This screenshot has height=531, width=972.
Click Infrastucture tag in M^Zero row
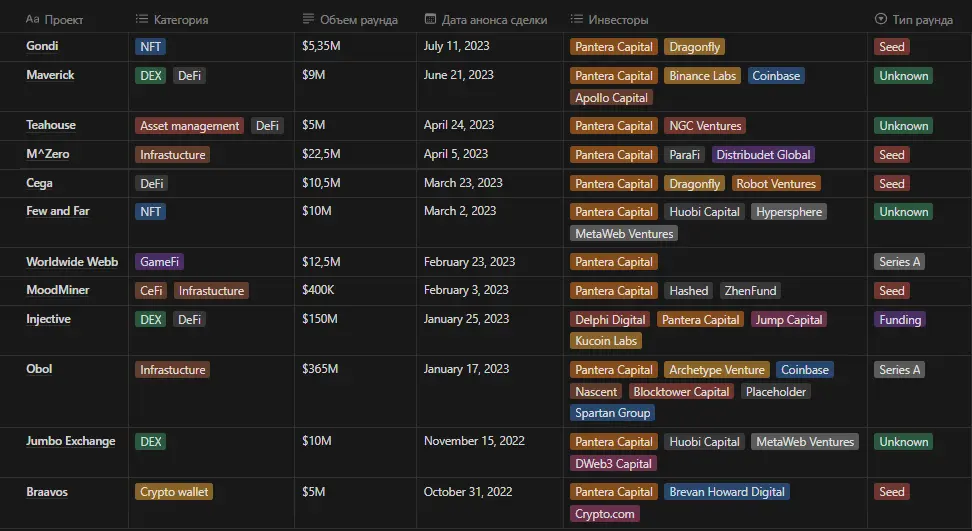(x=172, y=155)
